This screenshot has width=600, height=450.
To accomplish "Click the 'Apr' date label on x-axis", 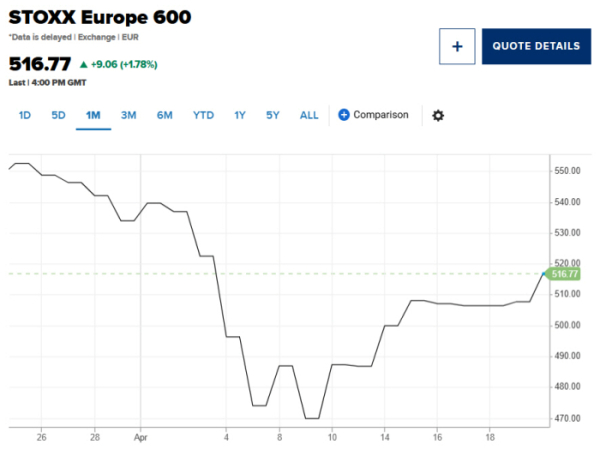I will click(x=140, y=437).
